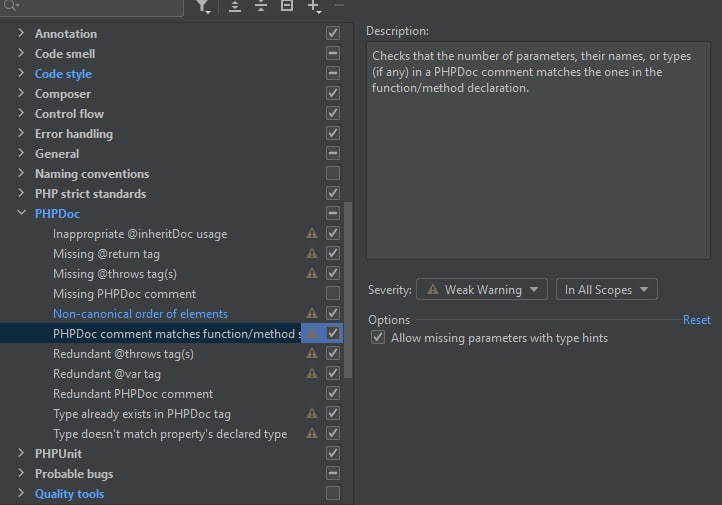This screenshot has height=505, width=722.
Task: Click warning icon for Redundant @throws tag(s)
Action: [x=312, y=353]
